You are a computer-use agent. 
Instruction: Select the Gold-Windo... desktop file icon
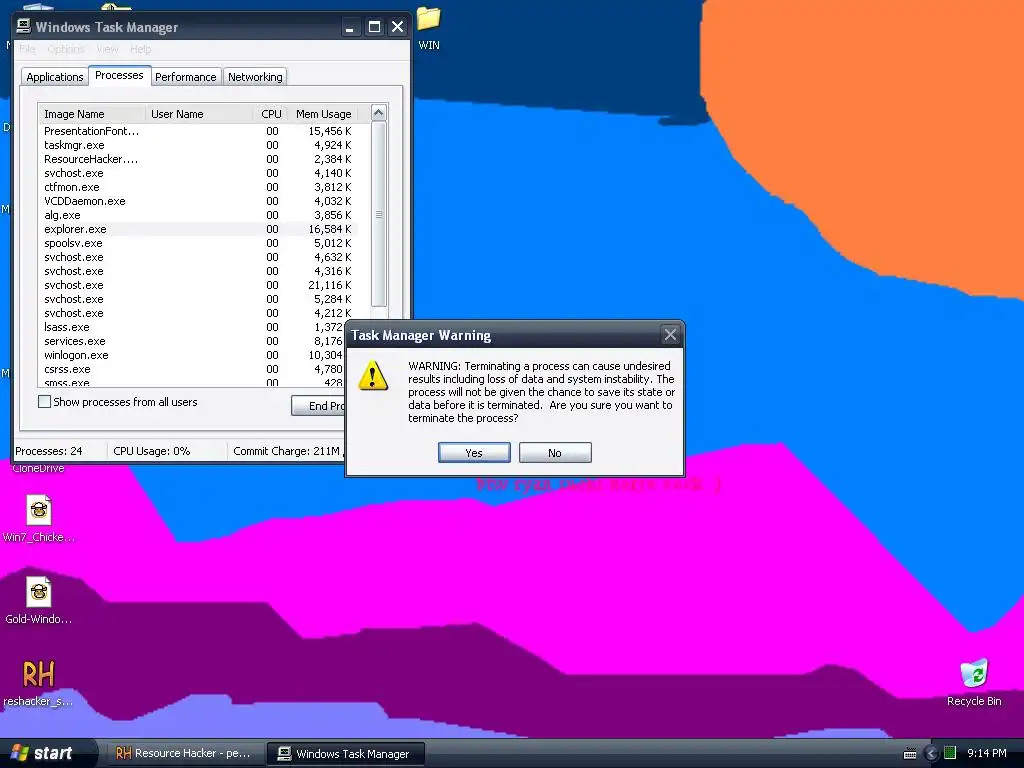pos(39,600)
